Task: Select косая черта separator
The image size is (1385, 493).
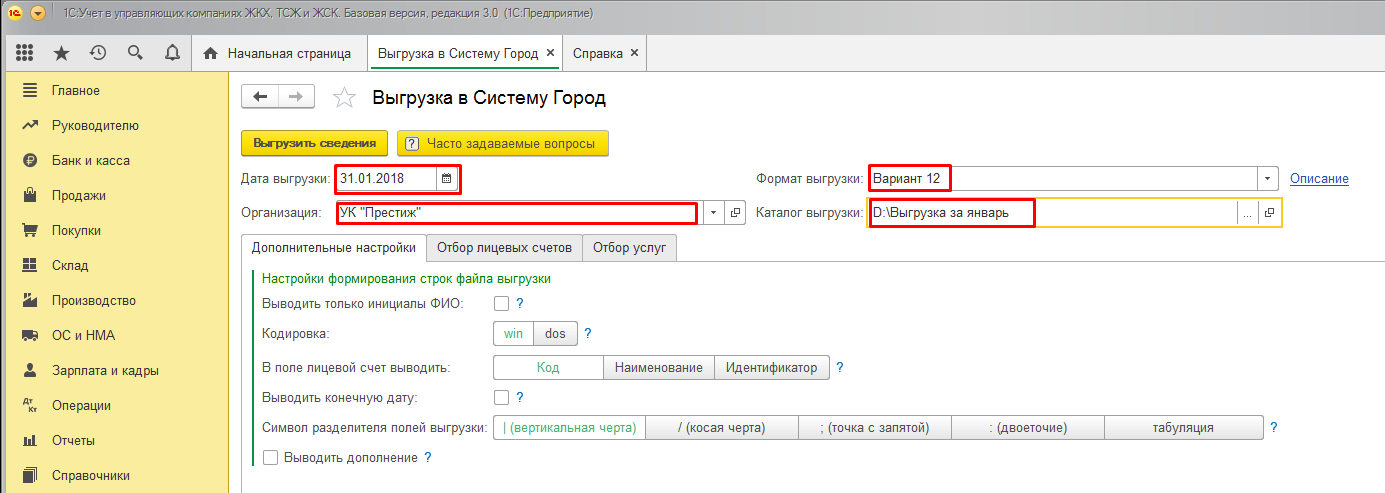Action: click(x=722, y=428)
